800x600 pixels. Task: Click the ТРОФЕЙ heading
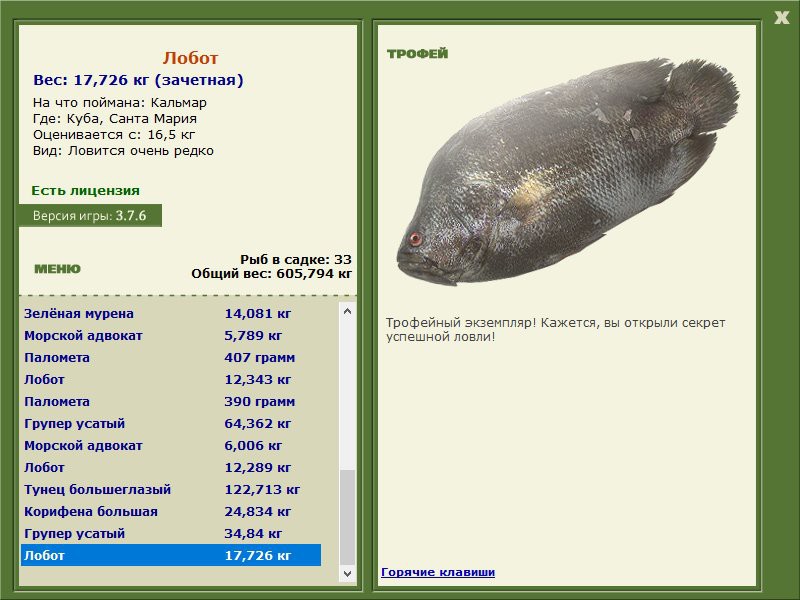(417, 54)
